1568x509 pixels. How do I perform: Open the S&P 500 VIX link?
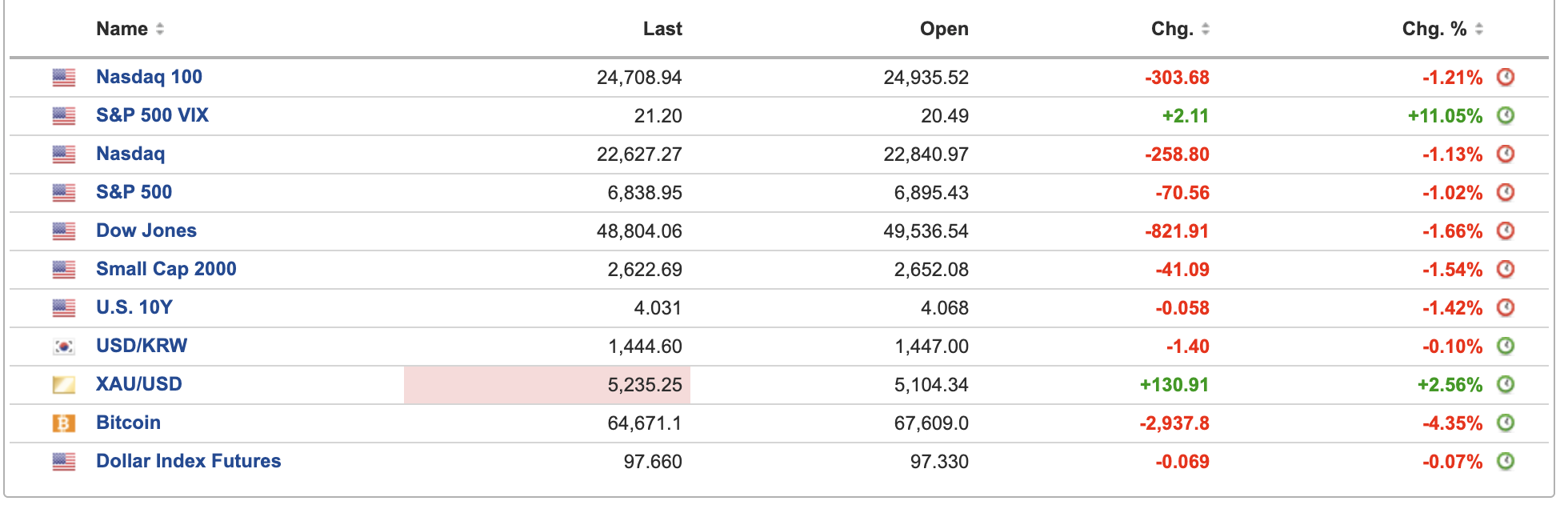152,115
